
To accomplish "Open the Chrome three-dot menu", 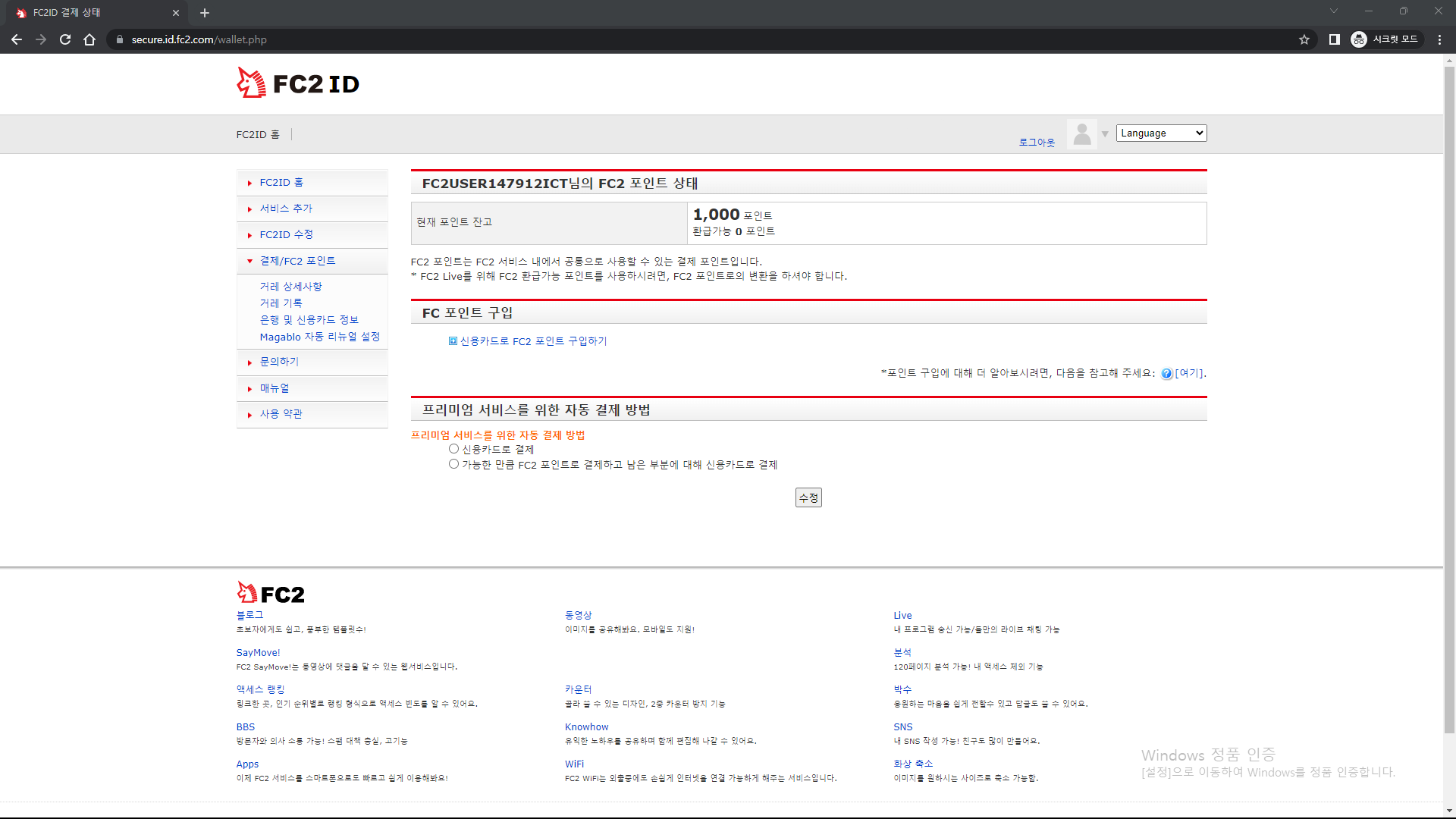I will tap(1439, 39).
